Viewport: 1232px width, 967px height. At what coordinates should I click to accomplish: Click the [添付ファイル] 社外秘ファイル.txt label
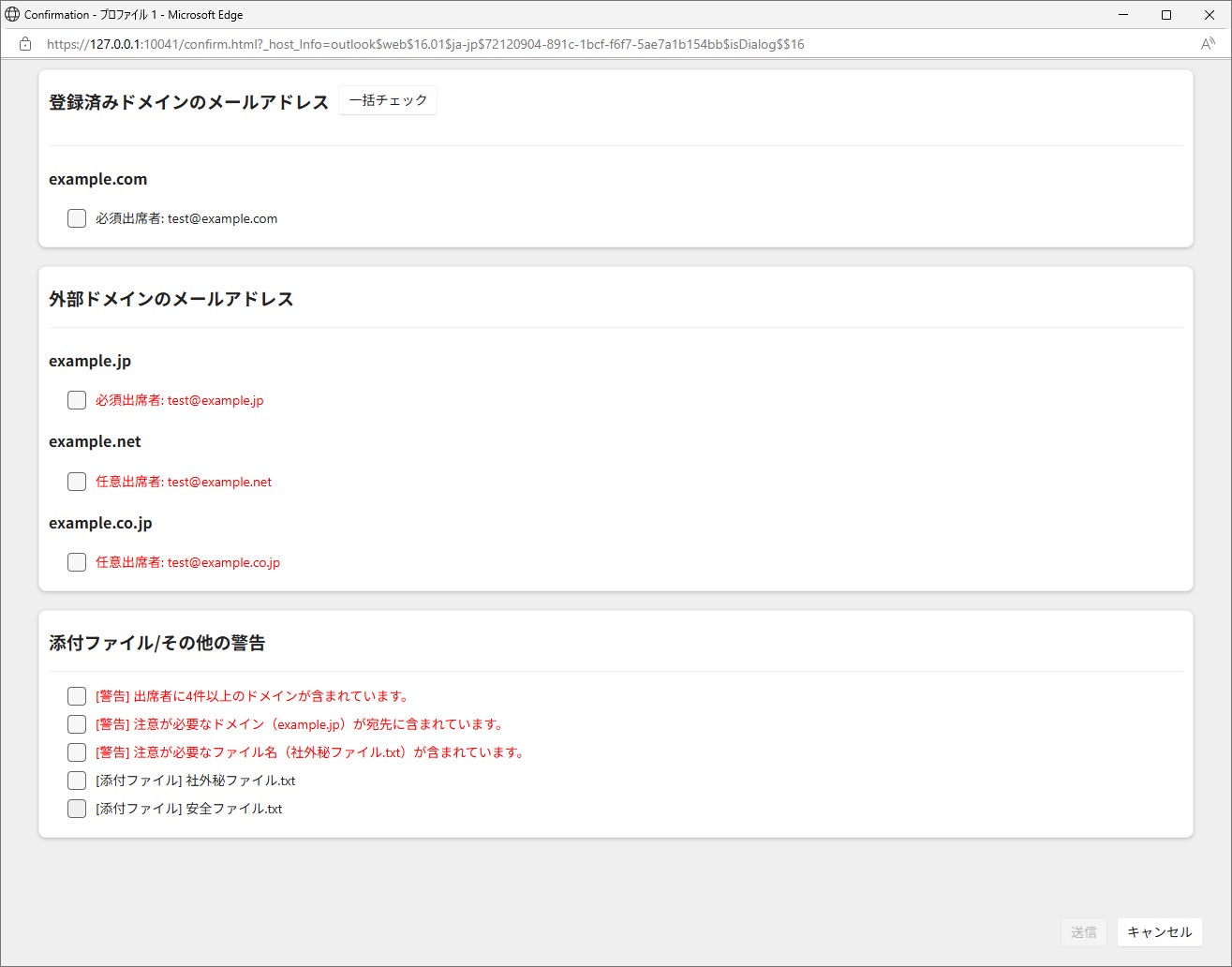[196, 781]
